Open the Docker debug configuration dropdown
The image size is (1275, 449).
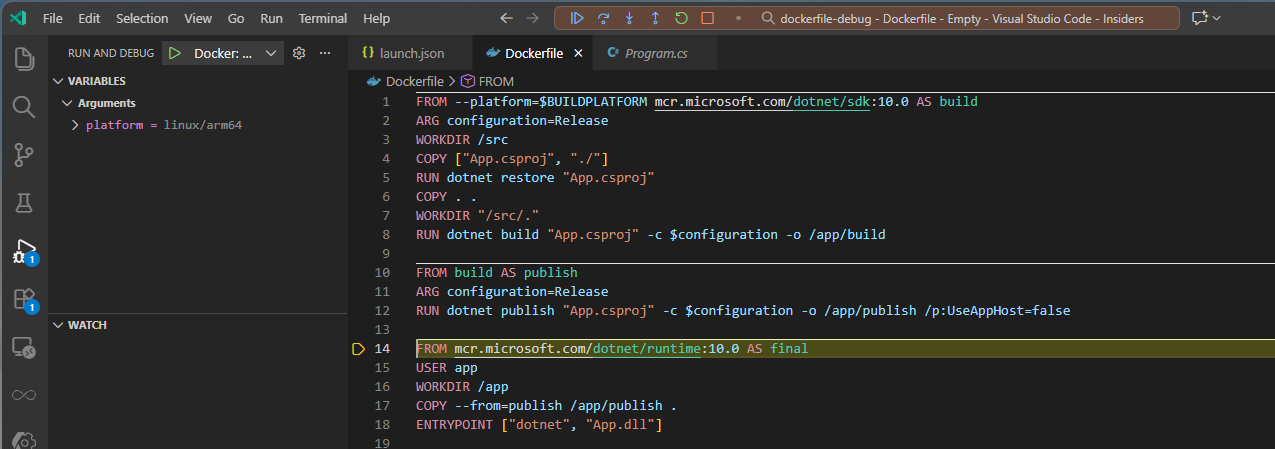point(271,53)
